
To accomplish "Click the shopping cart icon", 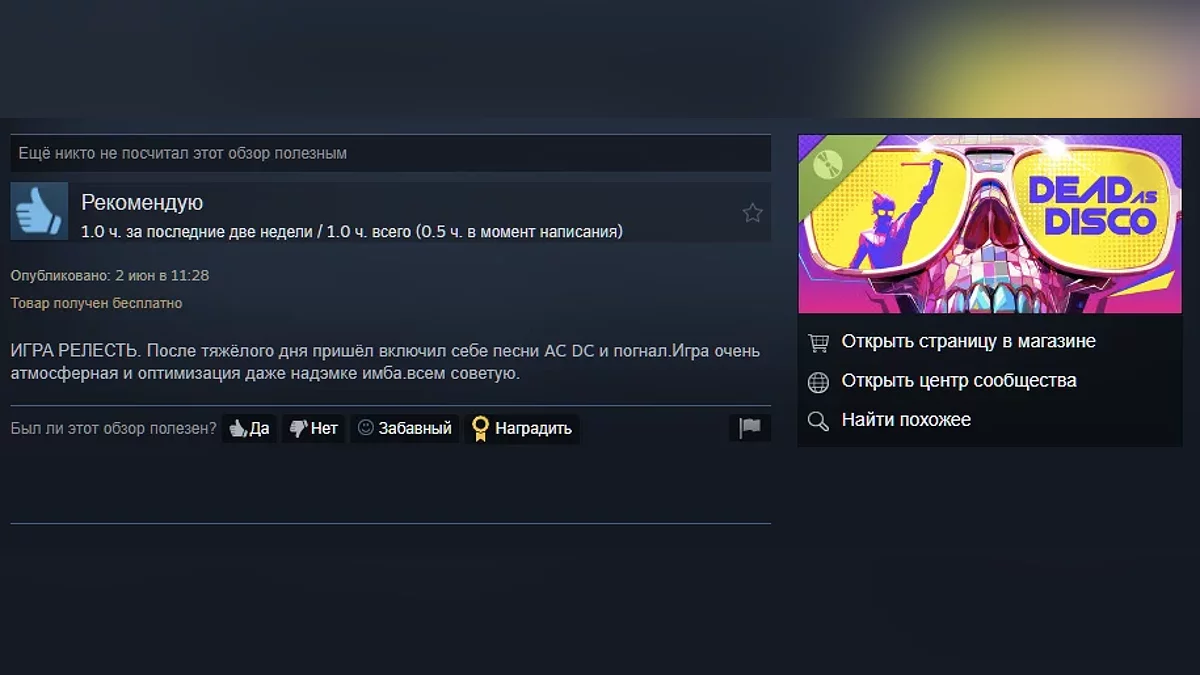I will pyautogui.click(x=818, y=342).
